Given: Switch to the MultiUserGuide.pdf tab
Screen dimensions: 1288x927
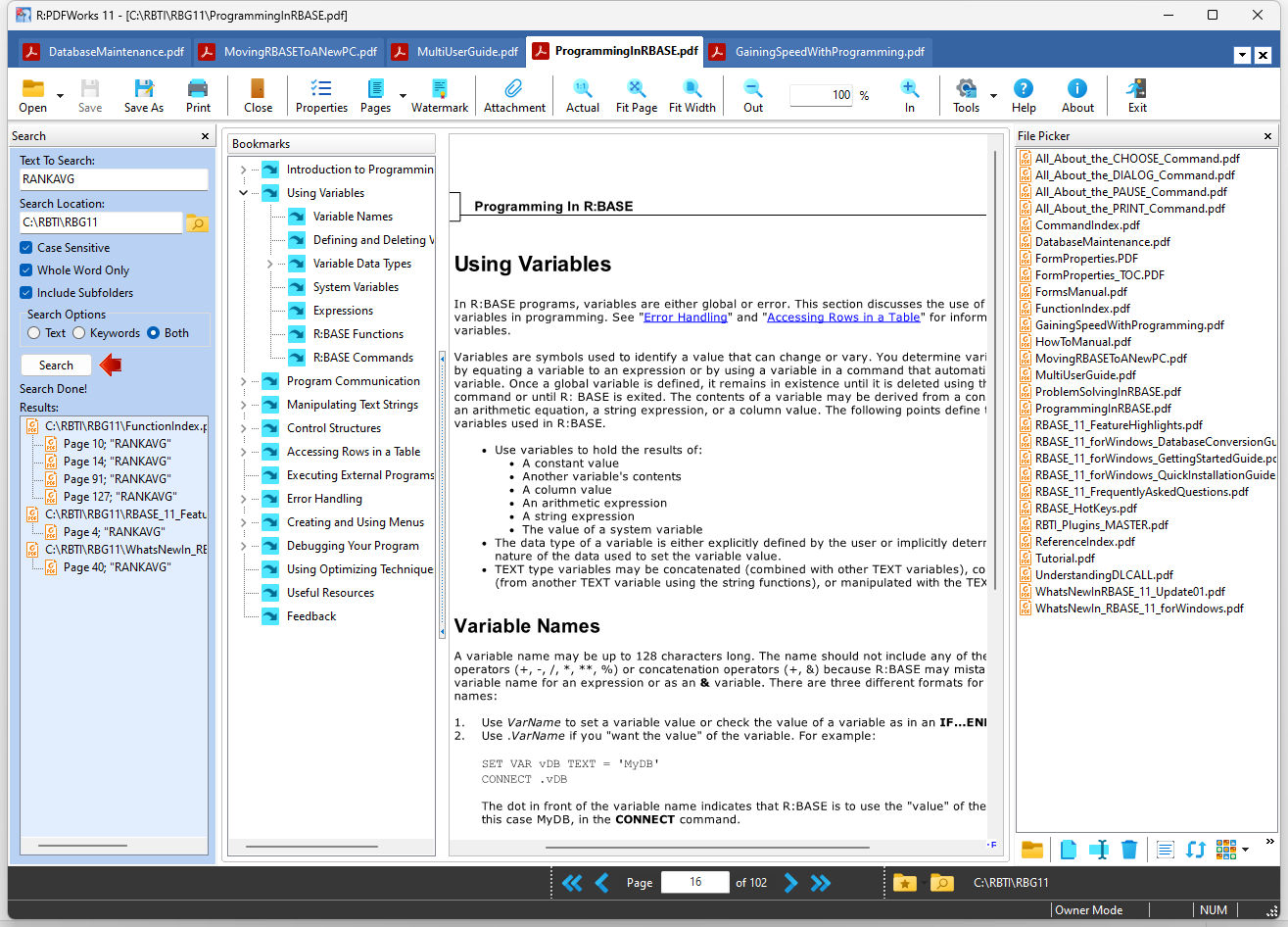Looking at the screenshot, I should (456, 52).
